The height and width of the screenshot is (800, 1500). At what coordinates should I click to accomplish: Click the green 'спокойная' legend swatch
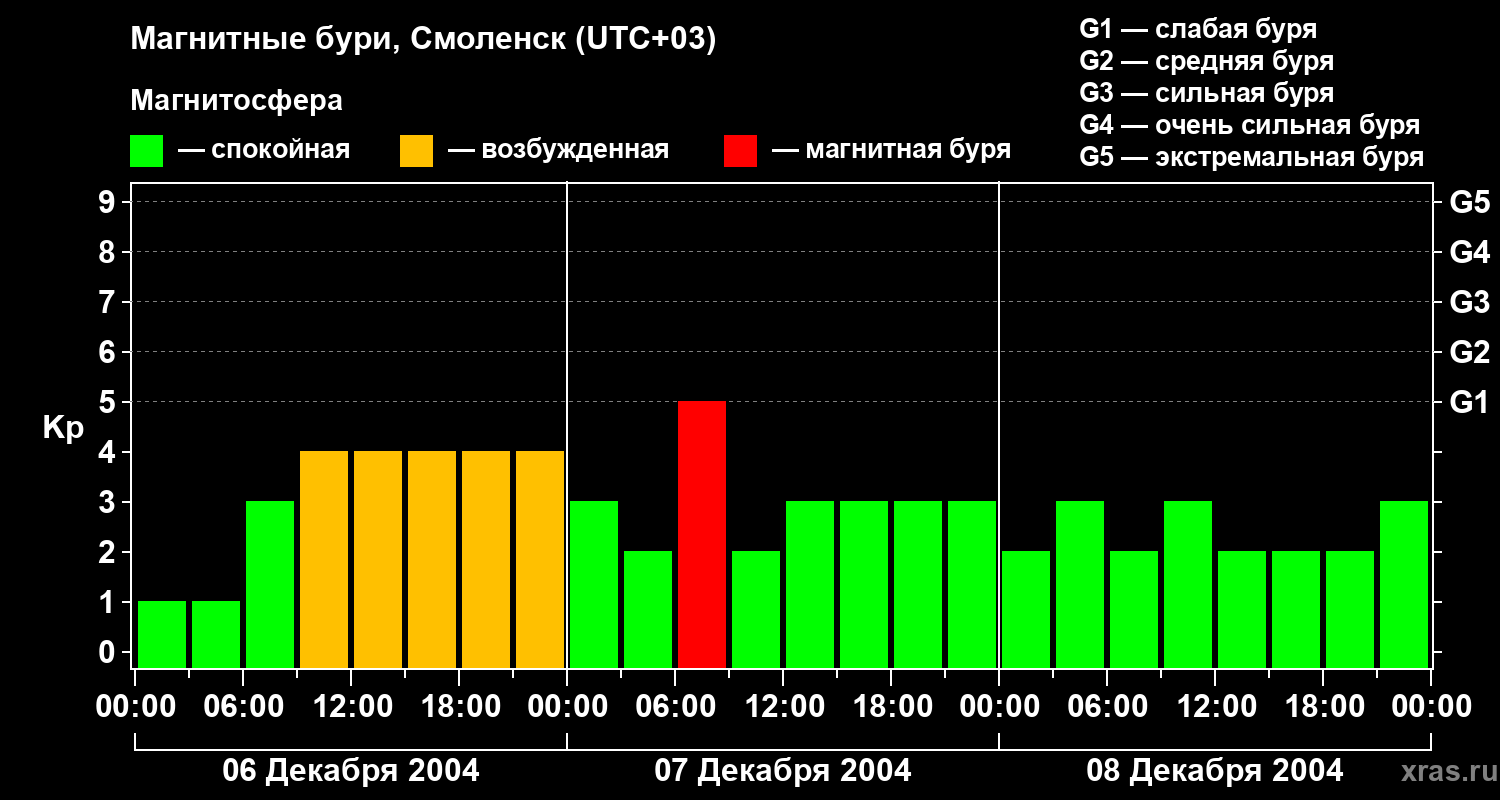click(x=146, y=151)
